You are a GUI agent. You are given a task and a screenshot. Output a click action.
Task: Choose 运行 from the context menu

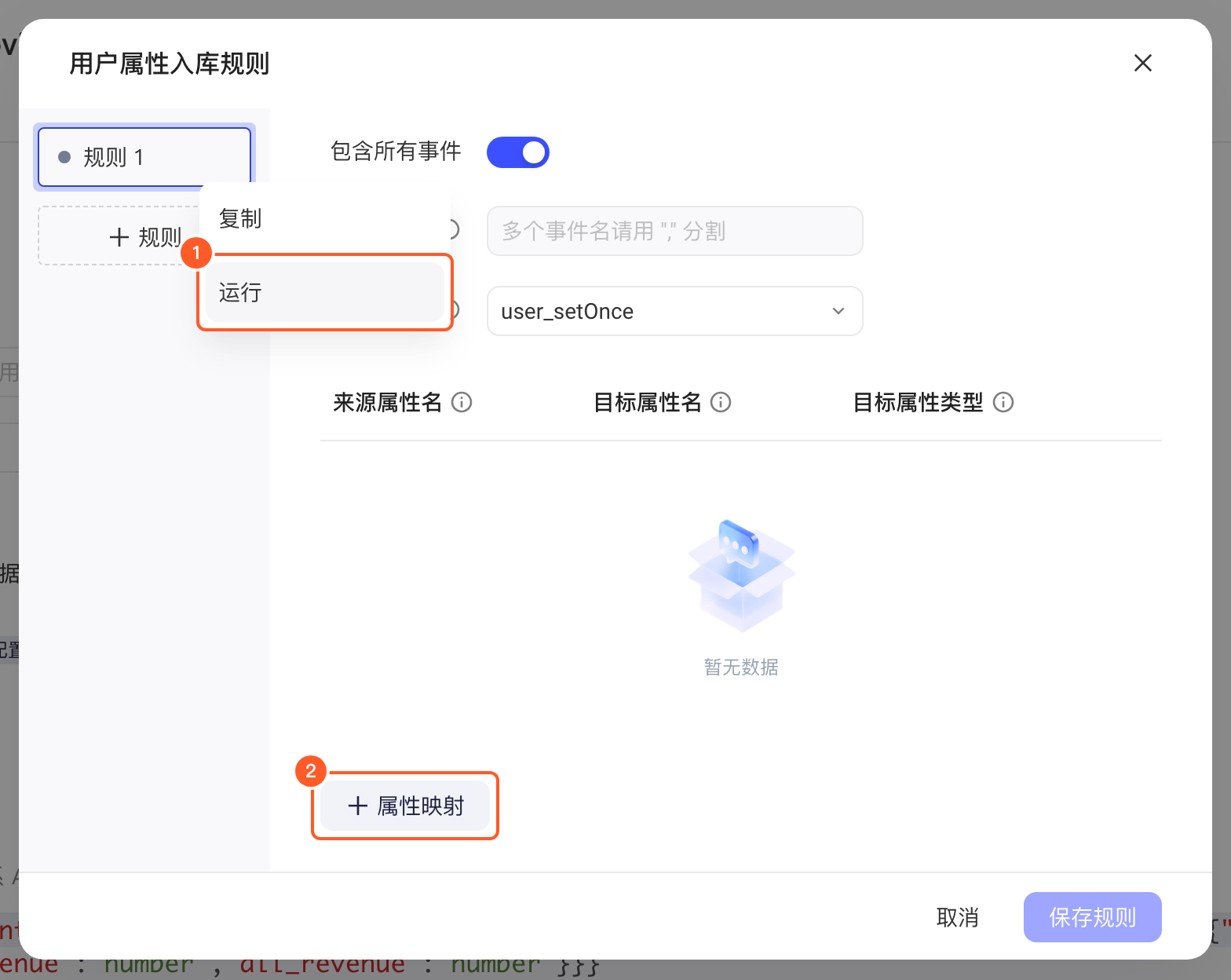point(325,292)
